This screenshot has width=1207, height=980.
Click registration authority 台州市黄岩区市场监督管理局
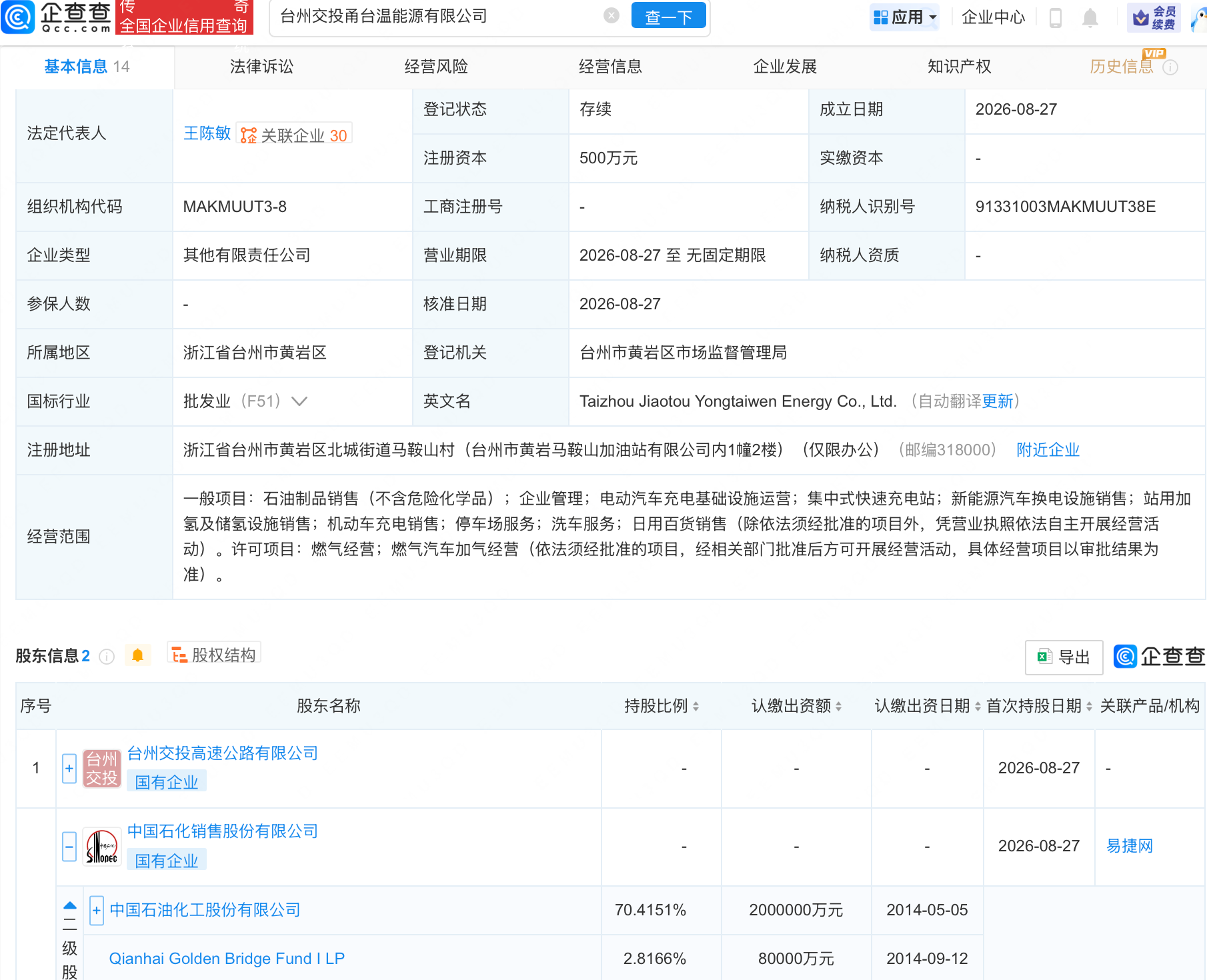coord(683,353)
